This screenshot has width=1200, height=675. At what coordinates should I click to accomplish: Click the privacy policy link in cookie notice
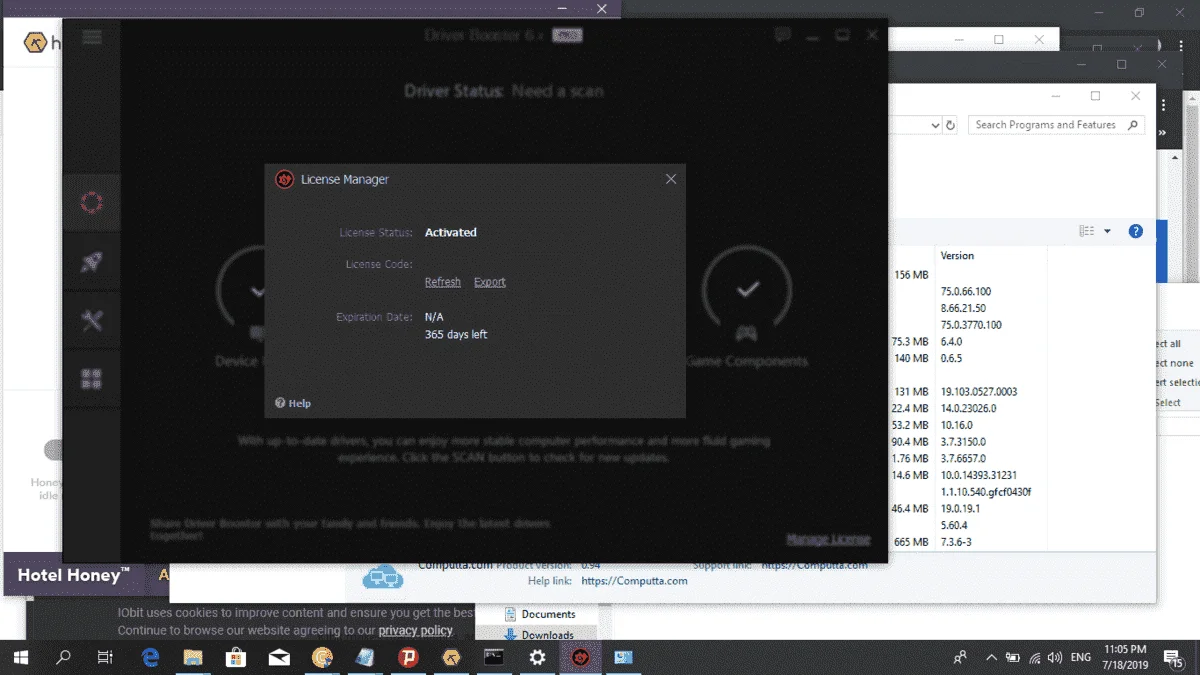[x=415, y=630]
